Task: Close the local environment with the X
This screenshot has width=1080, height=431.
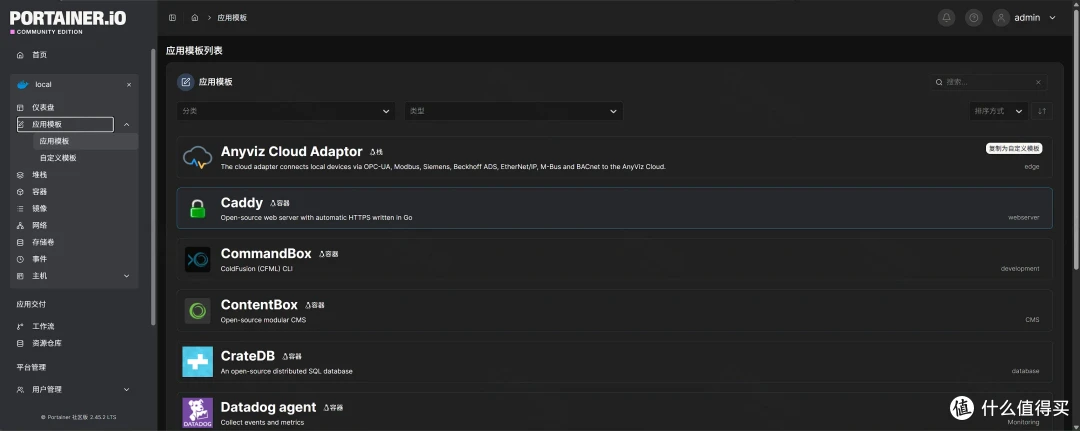Action: (129, 85)
